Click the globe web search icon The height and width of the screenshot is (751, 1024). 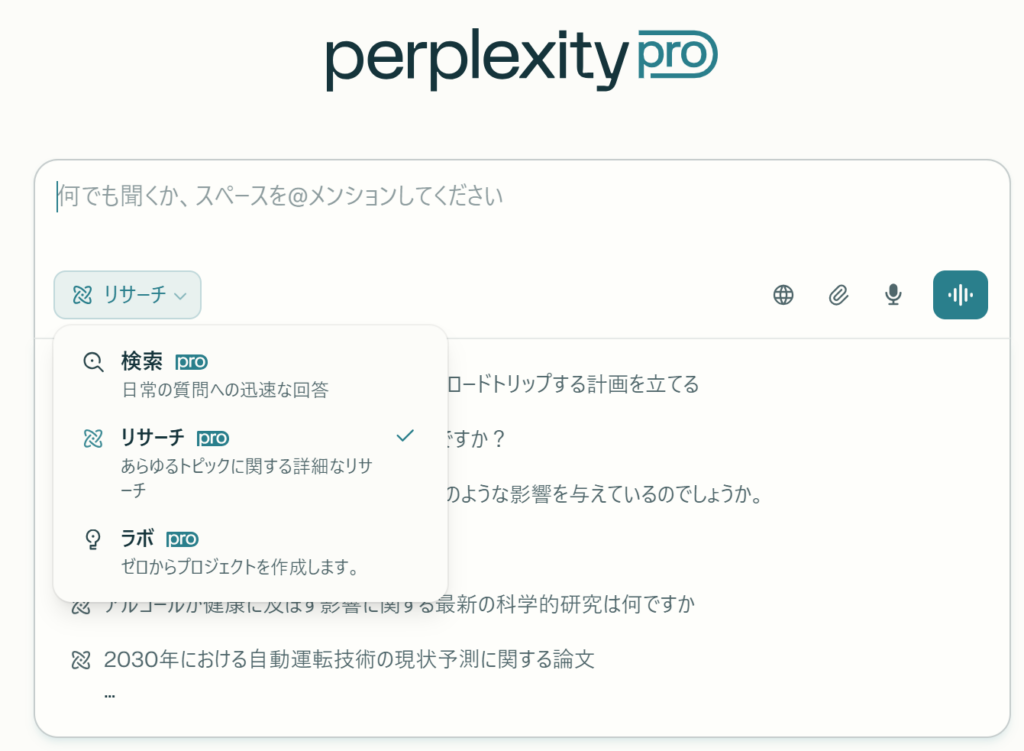[784, 295]
